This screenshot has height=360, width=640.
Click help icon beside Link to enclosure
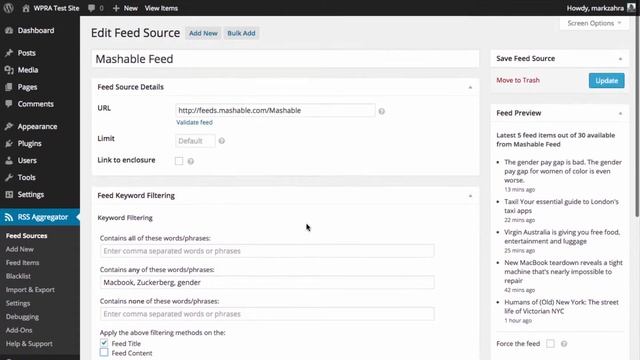click(191, 161)
